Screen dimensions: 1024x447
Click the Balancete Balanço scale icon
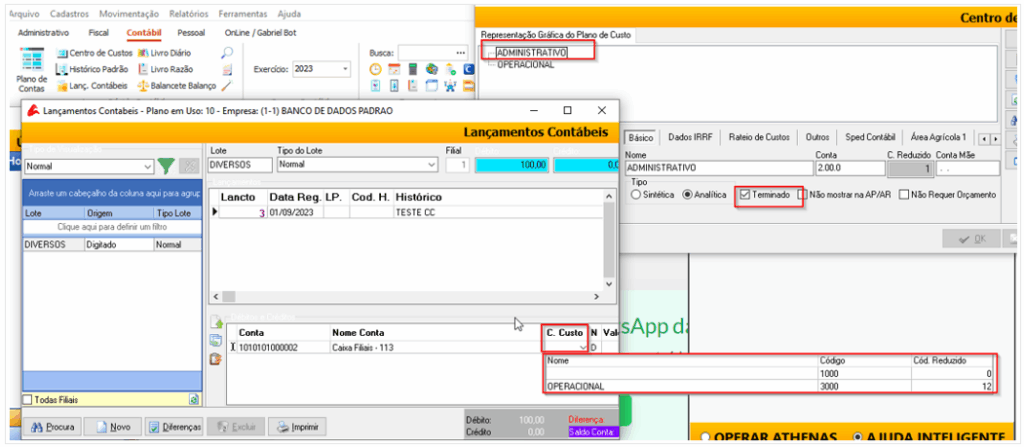tap(142, 86)
